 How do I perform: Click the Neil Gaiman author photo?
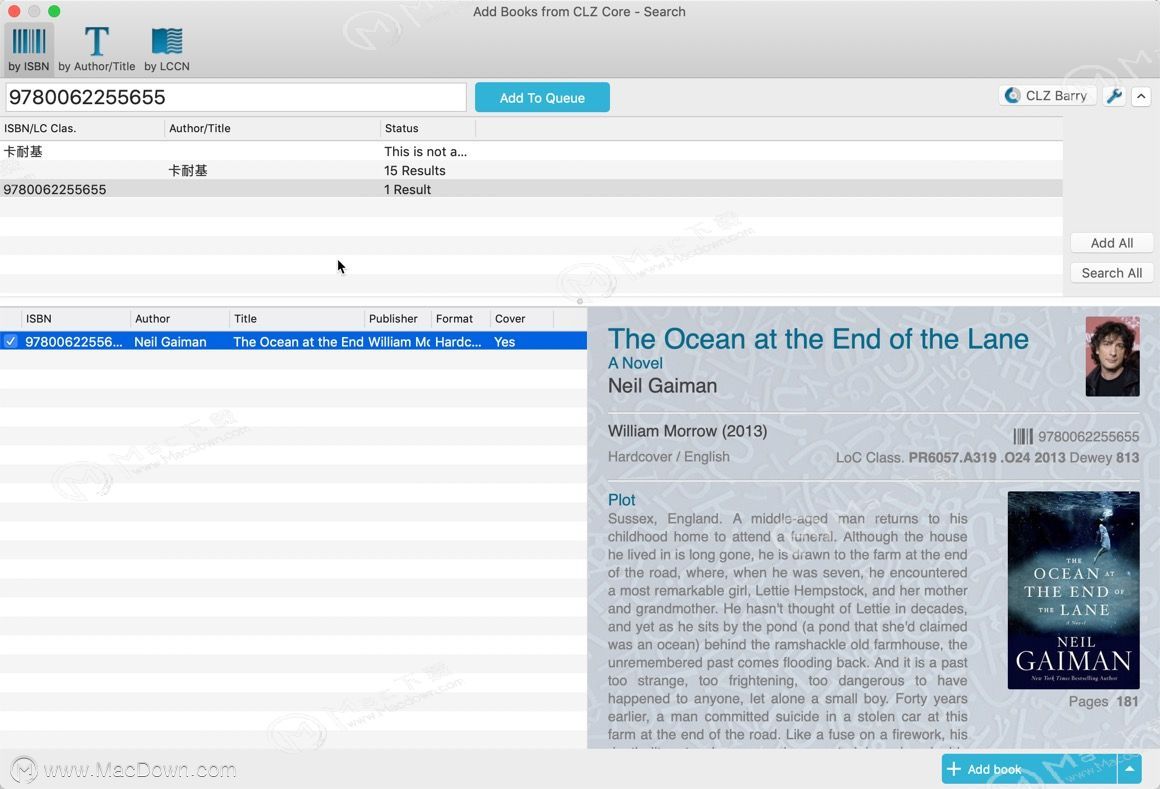[x=1112, y=356]
